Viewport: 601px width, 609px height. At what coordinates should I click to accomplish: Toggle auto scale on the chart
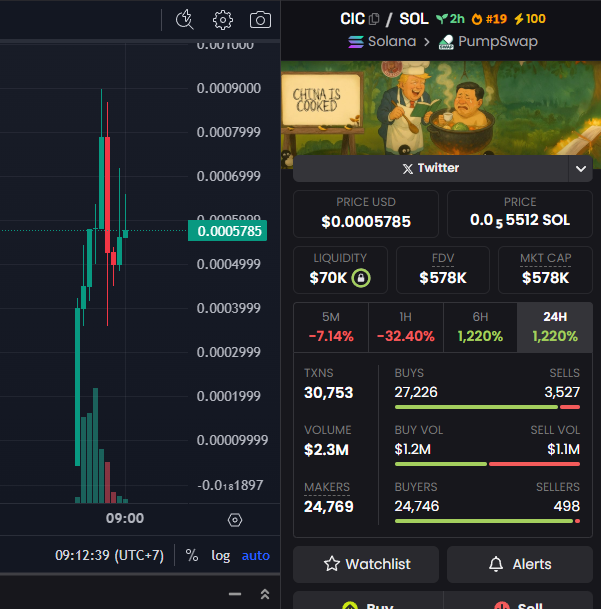point(256,555)
